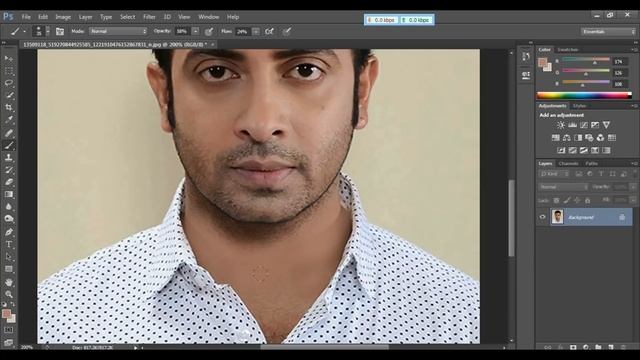Select the Dodge tool

pyautogui.click(x=9, y=219)
